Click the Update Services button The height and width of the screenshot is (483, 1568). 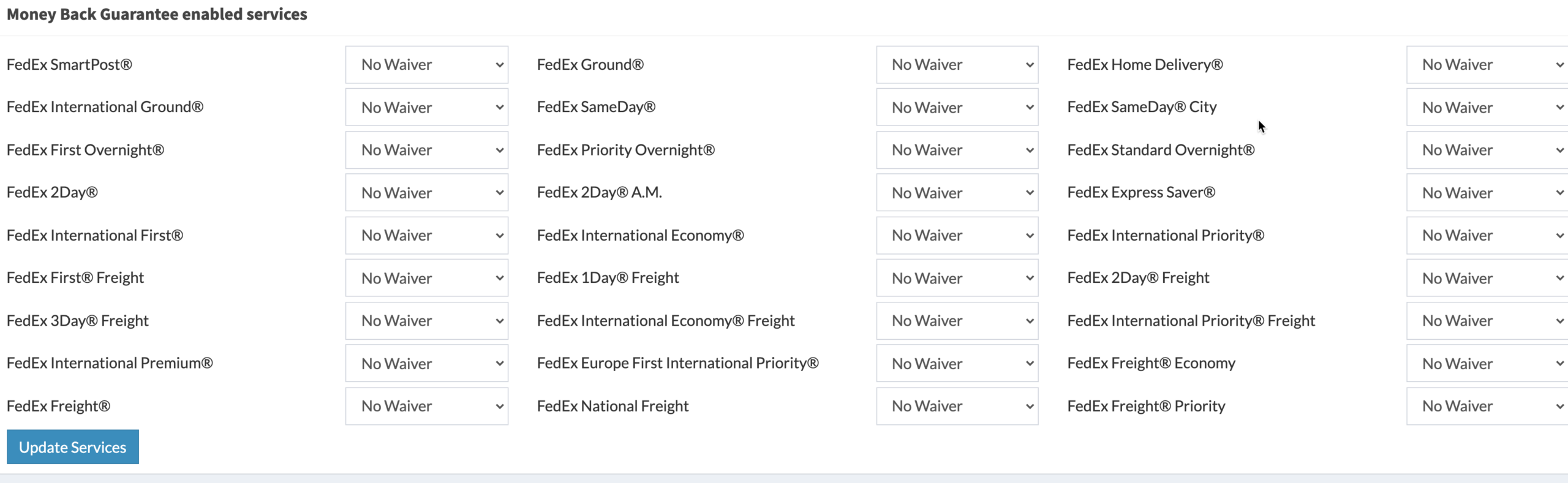point(73,447)
